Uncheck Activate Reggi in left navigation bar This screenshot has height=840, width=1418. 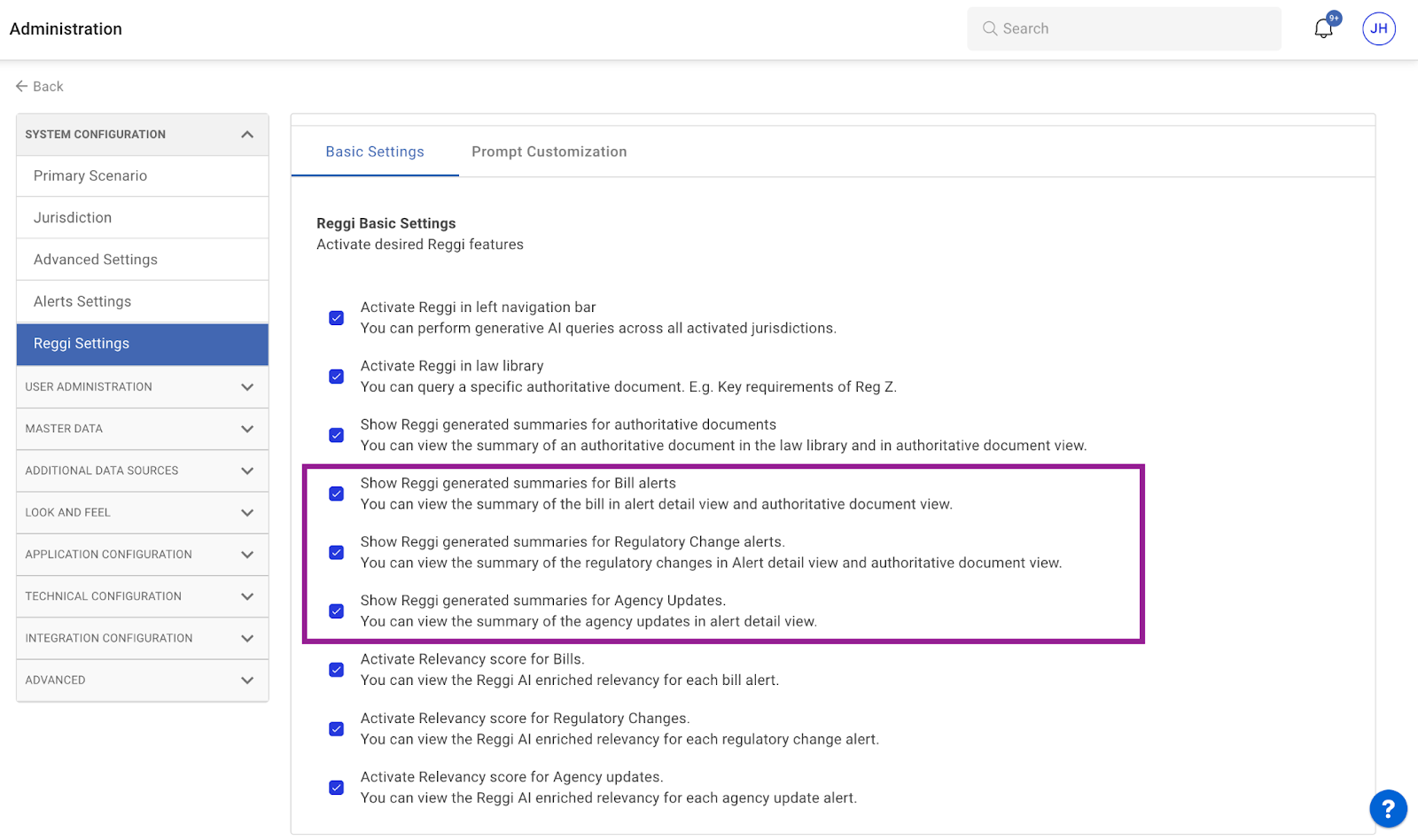[x=337, y=318]
